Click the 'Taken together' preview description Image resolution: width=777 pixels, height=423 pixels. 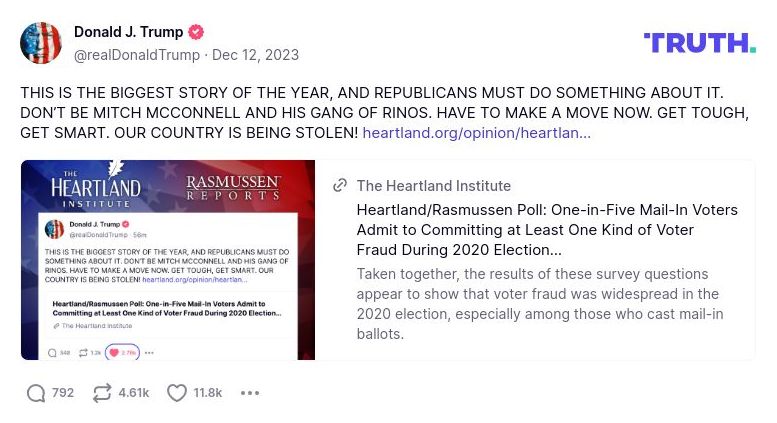pos(539,303)
